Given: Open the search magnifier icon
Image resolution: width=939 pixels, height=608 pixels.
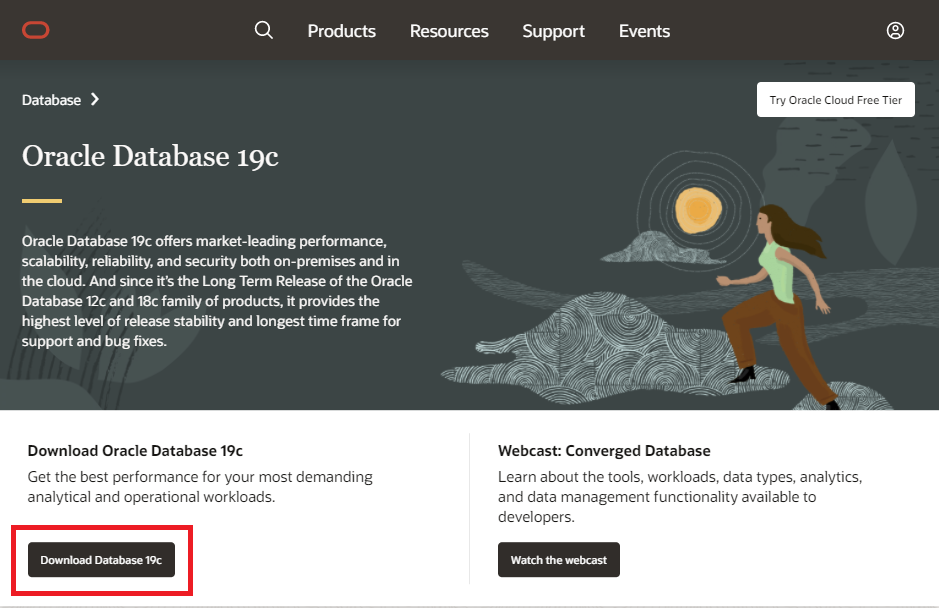Looking at the screenshot, I should [263, 30].
